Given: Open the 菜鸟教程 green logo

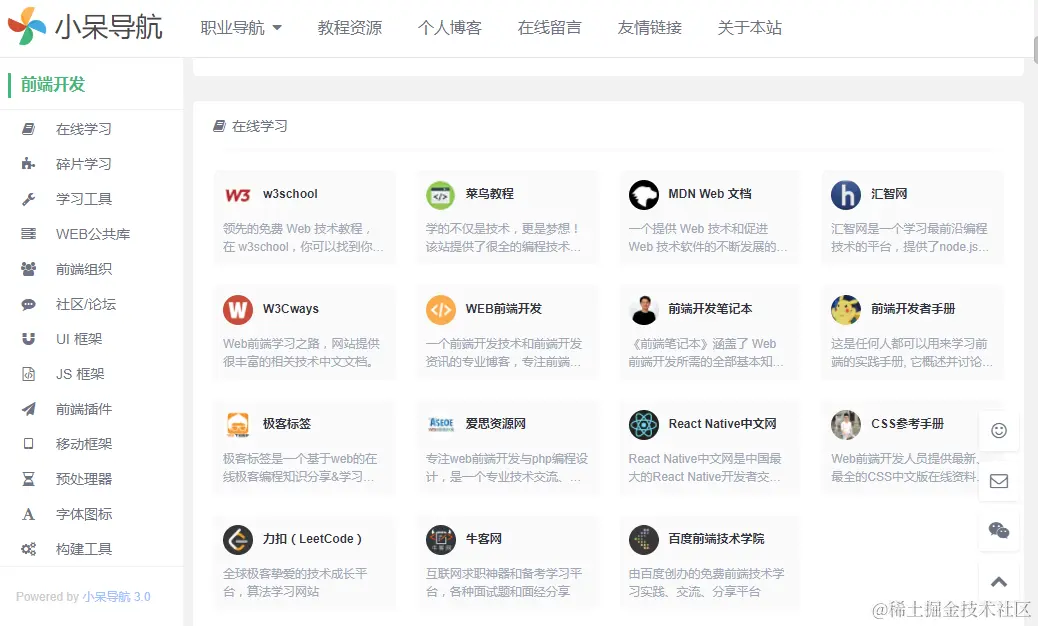Looking at the screenshot, I should pos(440,195).
